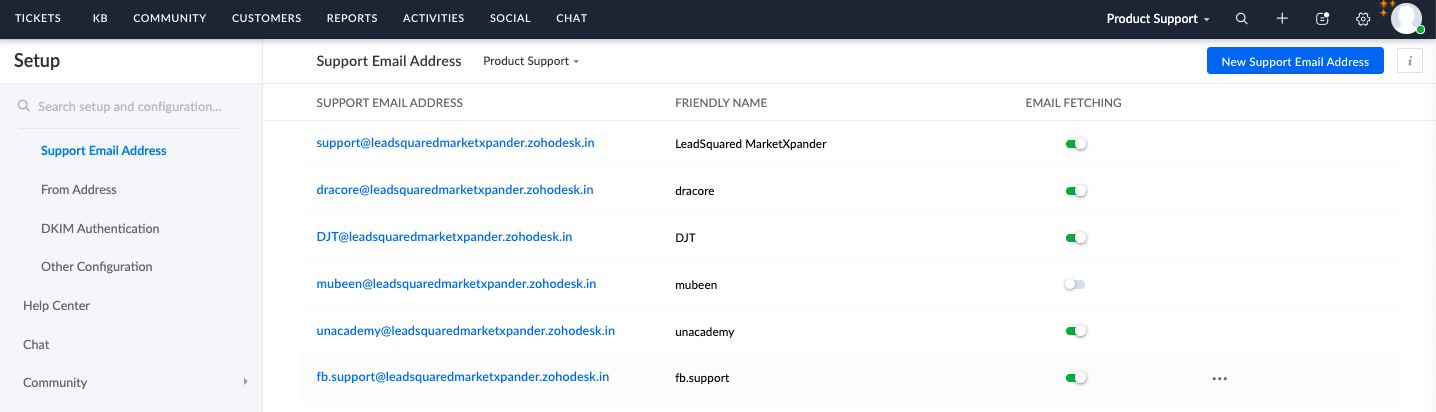This screenshot has width=1436, height=412.
Task: Expand the Product Support filter beside the page title
Action: tap(531, 61)
